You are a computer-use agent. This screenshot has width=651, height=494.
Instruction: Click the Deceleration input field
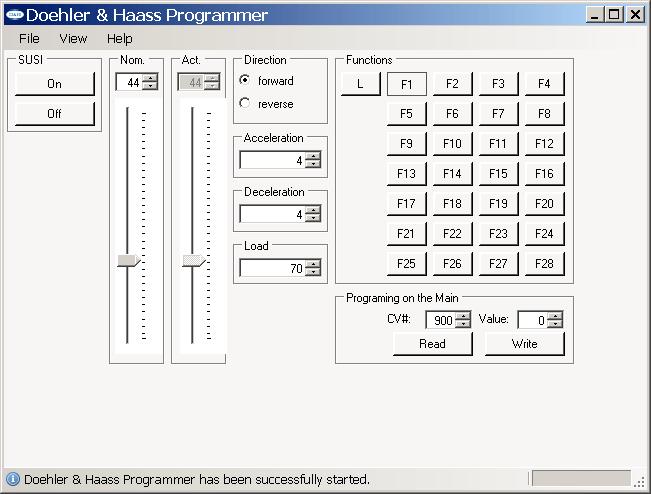tap(272, 214)
